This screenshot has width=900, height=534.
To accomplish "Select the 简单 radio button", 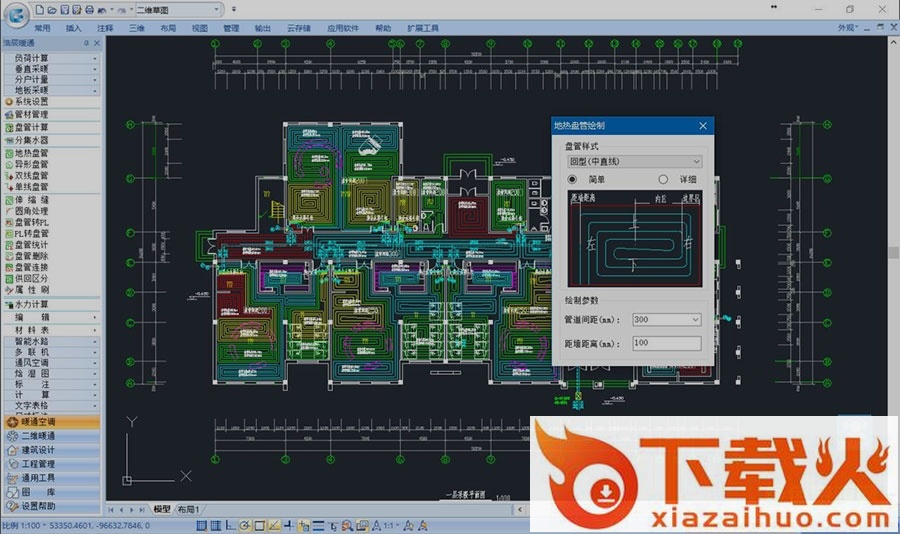I will coord(572,179).
